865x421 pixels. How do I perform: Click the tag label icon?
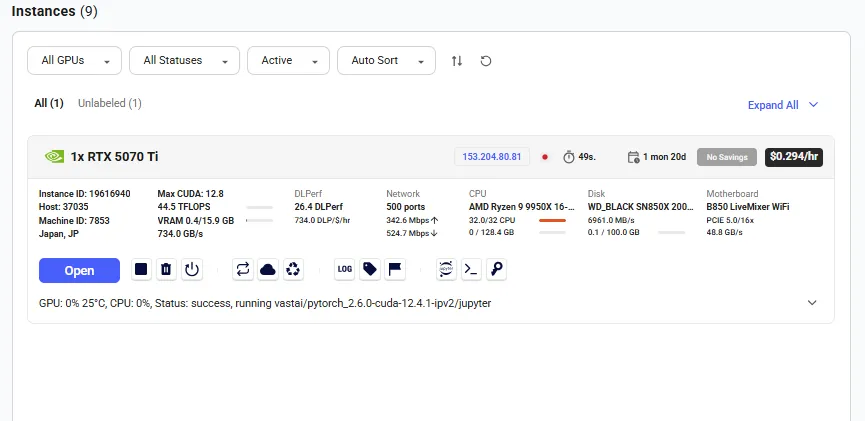pos(370,269)
